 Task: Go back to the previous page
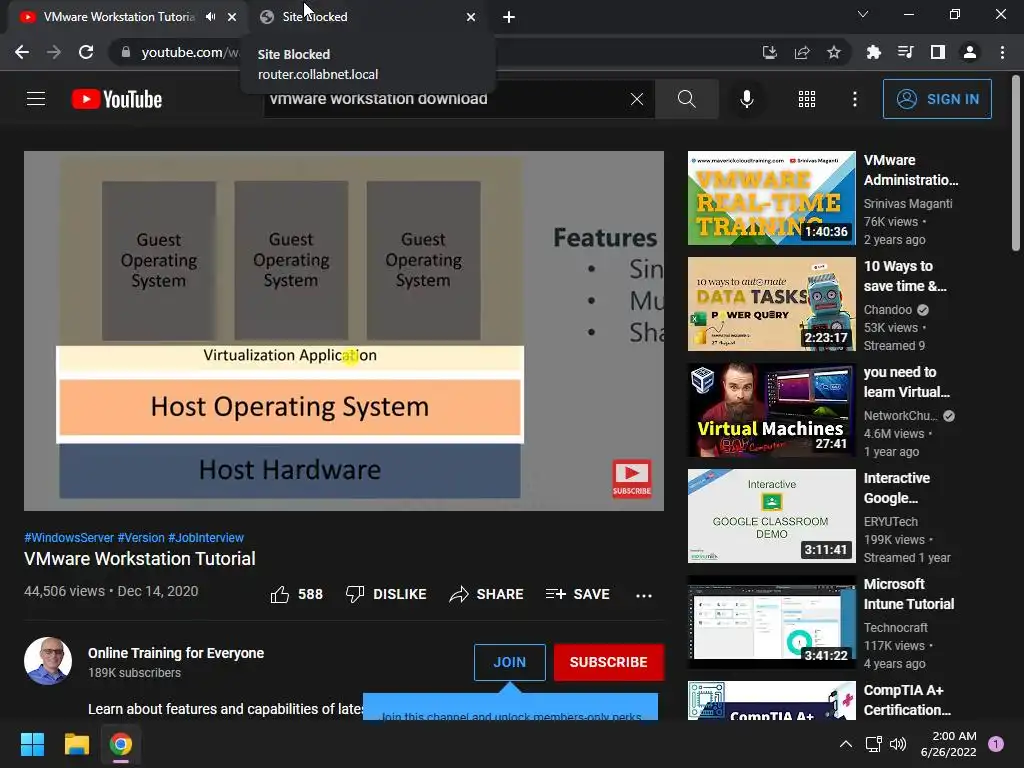click(22, 52)
